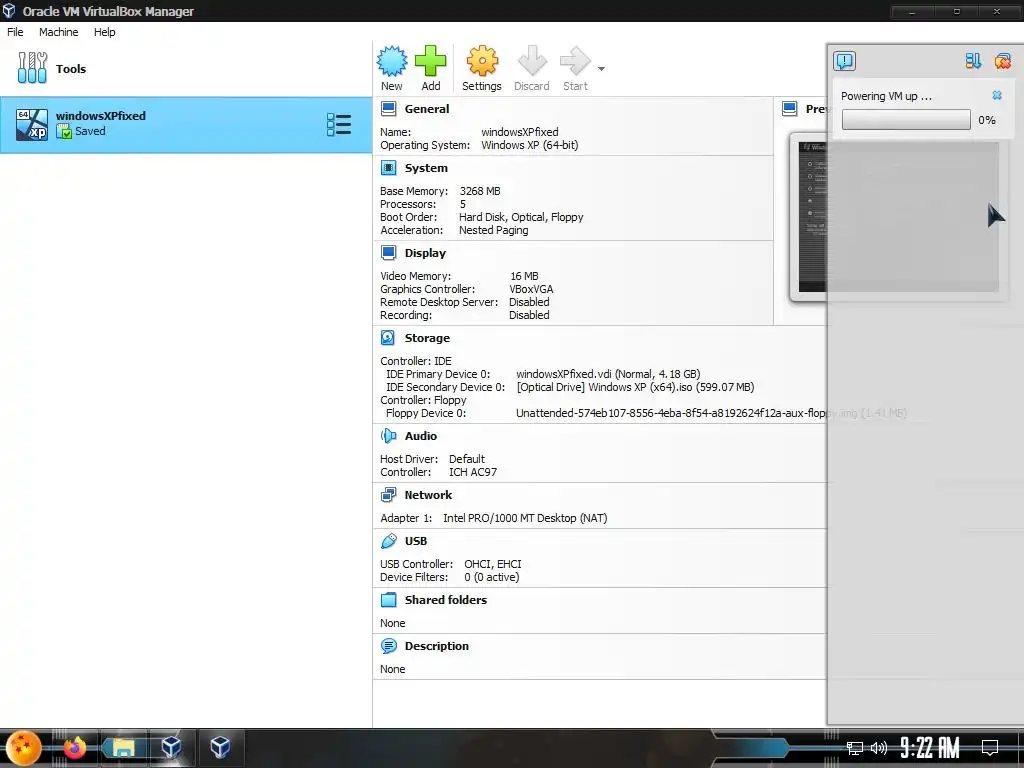Screen dimensions: 1024x768
Task: Click boot order Hard Disk, Optical, Floppy
Action: pyautogui.click(x=521, y=217)
